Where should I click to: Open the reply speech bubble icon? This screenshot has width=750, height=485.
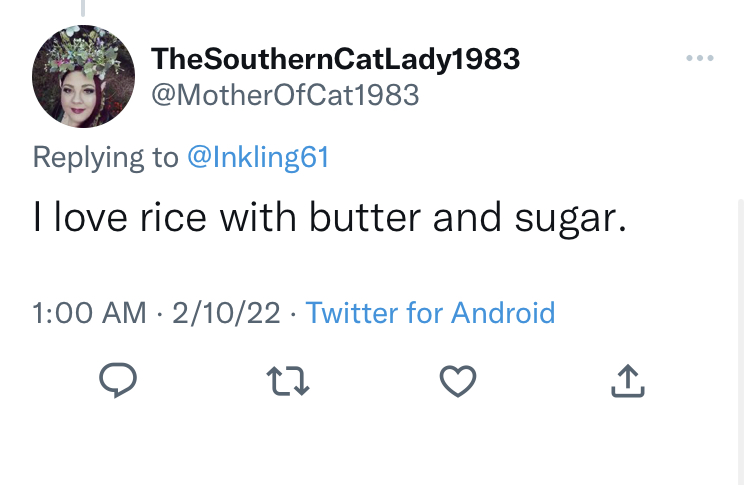(118, 380)
